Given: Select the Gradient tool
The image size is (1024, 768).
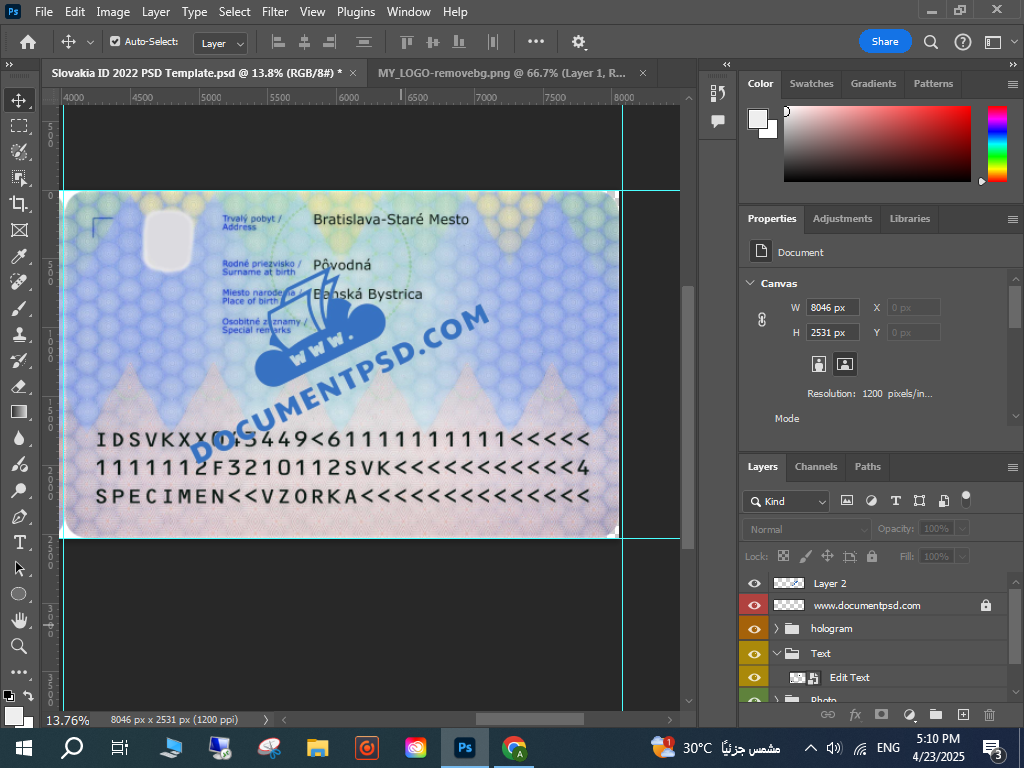Looking at the screenshot, I should [19, 412].
